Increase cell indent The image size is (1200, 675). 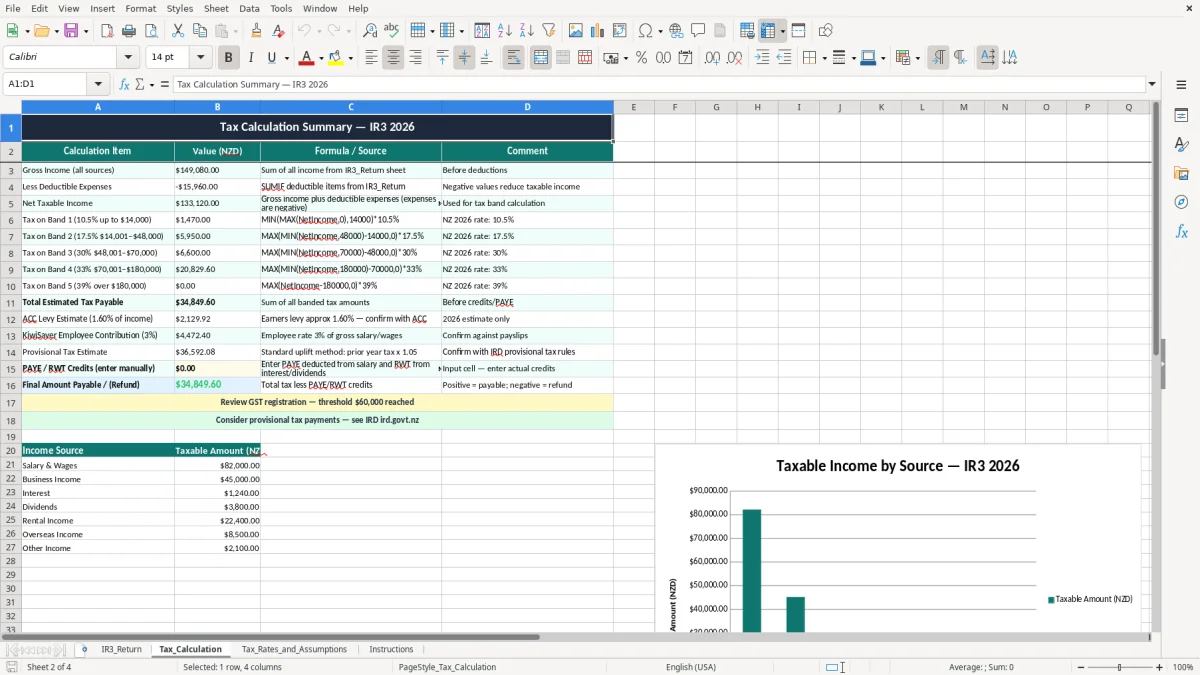click(x=762, y=58)
